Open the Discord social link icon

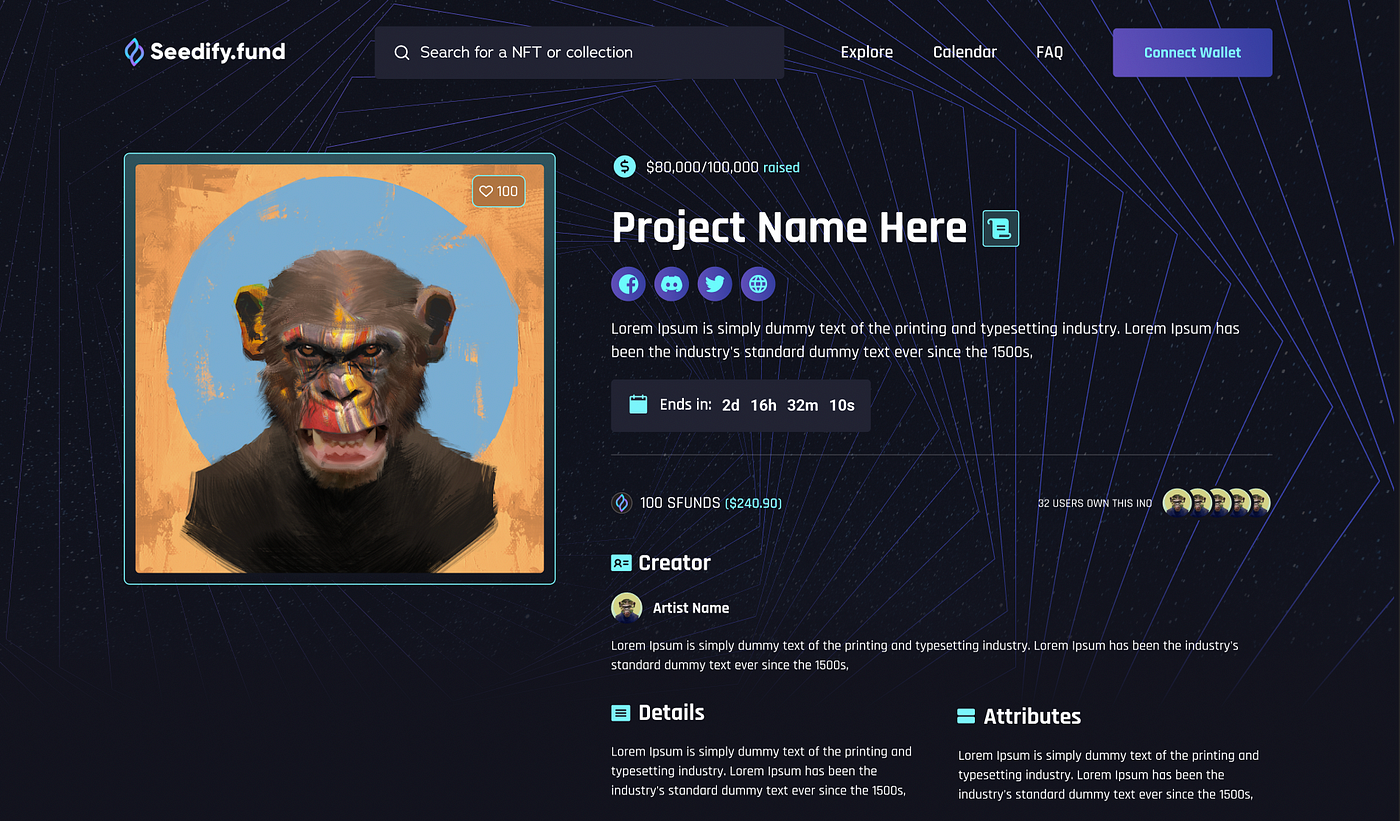tap(672, 284)
